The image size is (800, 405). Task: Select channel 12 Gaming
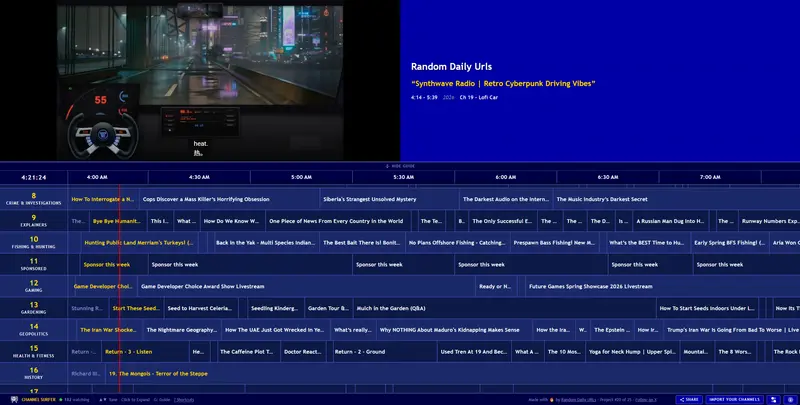[34, 286]
